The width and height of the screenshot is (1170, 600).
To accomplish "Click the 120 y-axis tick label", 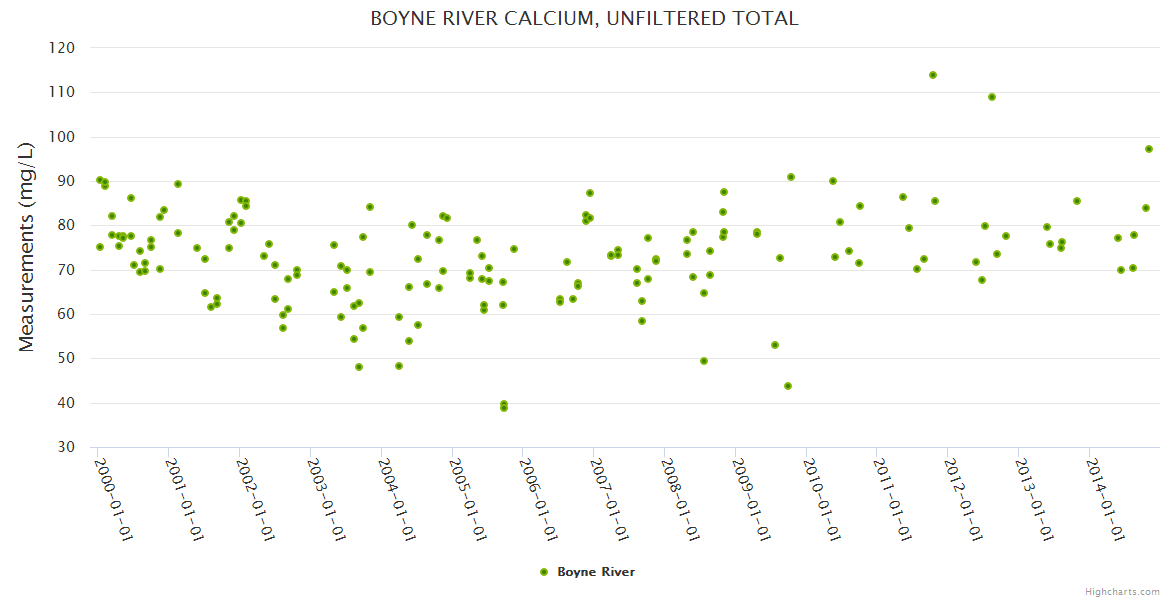I will point(62,48).
